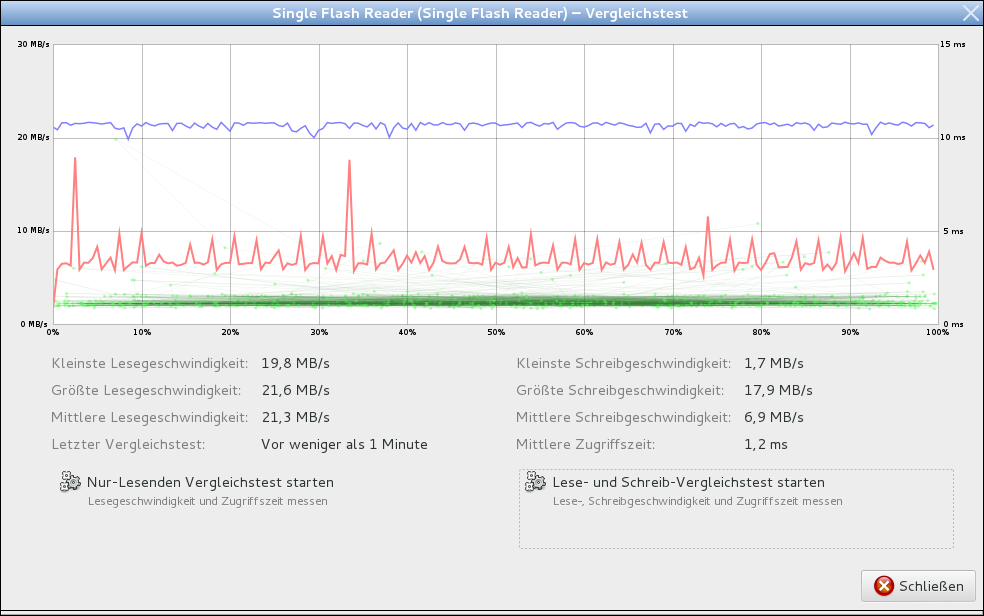Start the Nur-Lesenden Vergleichstest
984x616 pixels.
(x=210, y=483)
